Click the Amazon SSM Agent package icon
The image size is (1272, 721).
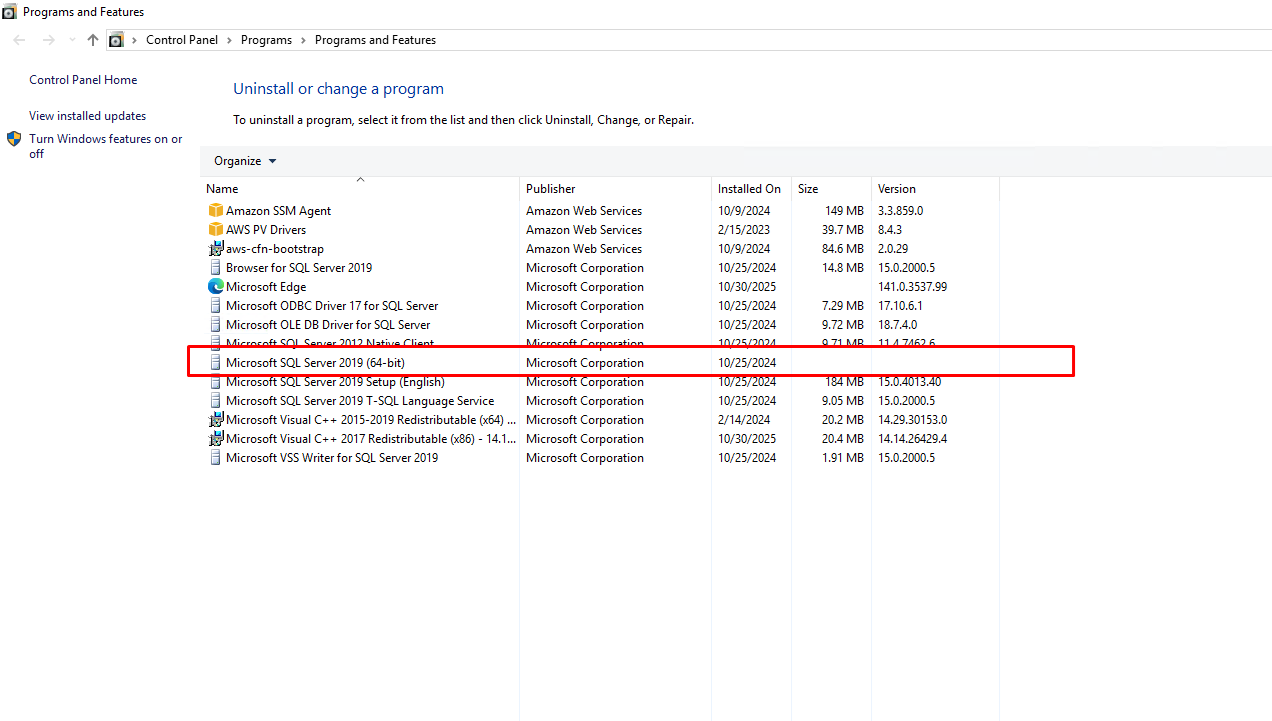pyautogui.click(x=215, y=211)
